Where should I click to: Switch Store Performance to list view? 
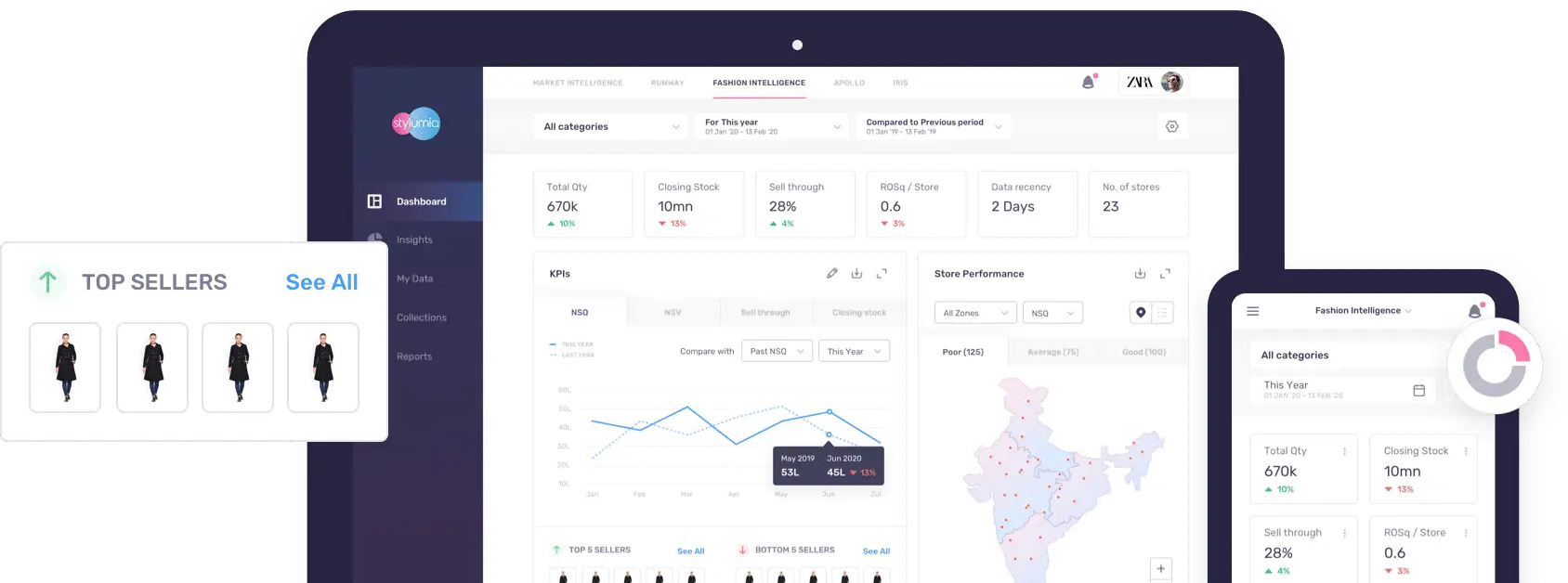[x=1162, y=313]
